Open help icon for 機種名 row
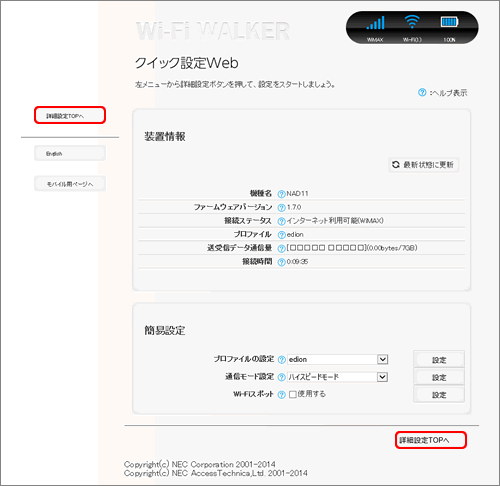The width and height of the screenshot is (500, 486). click(281, 194)
